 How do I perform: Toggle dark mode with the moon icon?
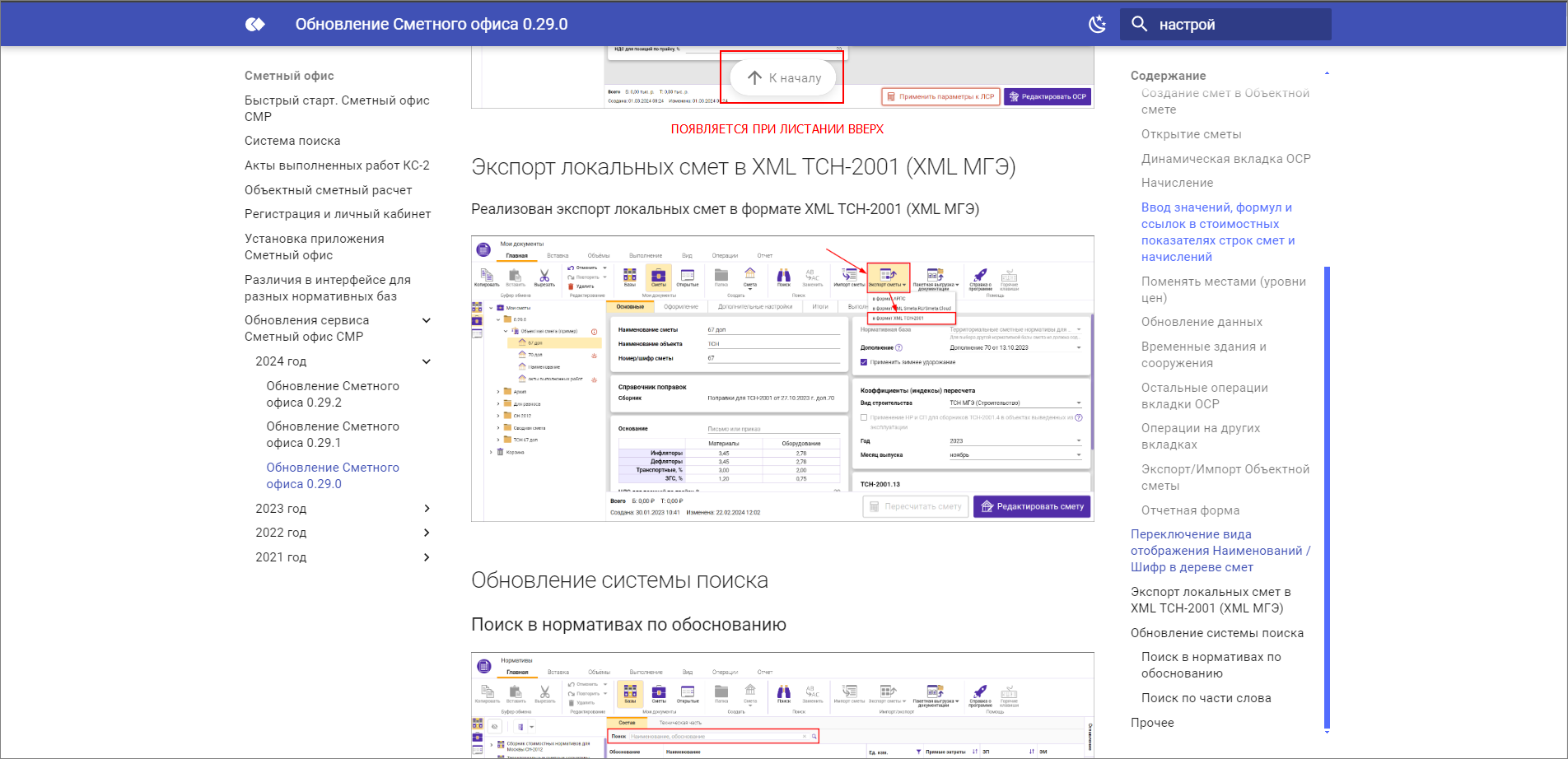(1097, 25)
